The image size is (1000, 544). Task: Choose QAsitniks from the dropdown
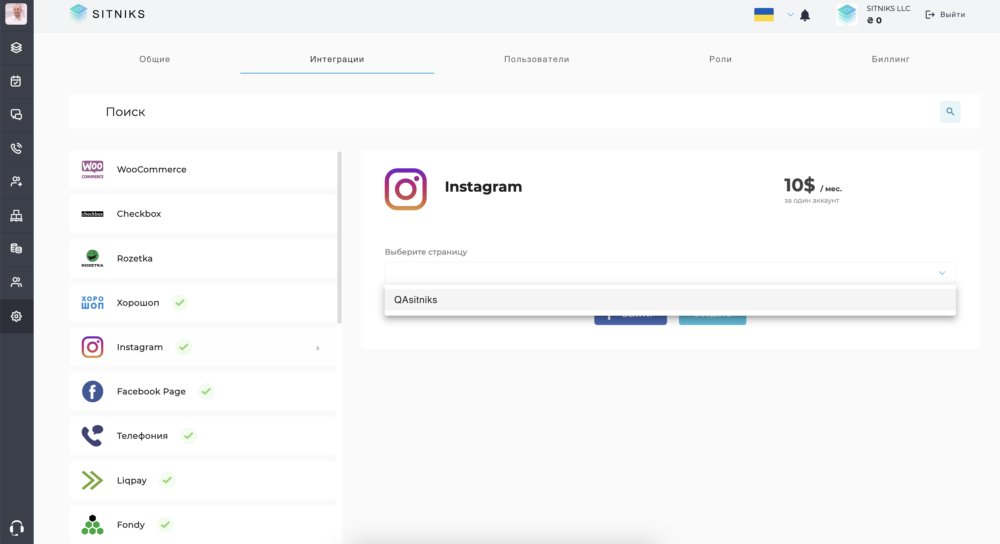pos(670,300)
